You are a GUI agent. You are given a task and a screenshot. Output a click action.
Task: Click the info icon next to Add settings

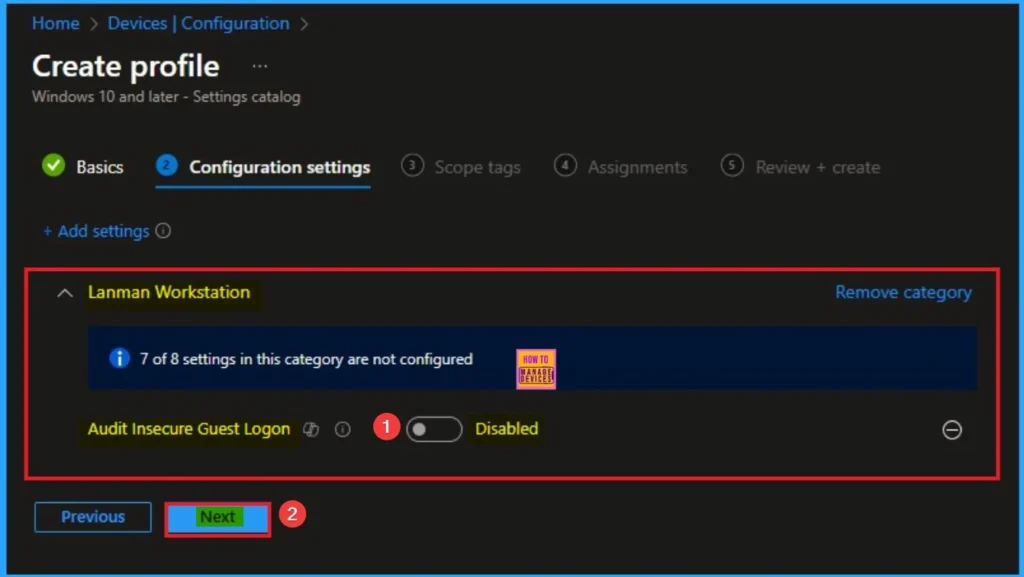pos(163,231)
